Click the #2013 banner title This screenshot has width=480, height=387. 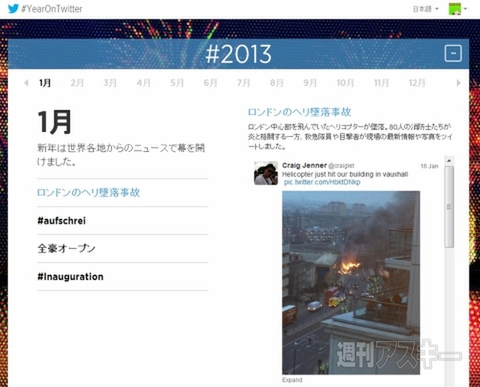coord(238,54)
